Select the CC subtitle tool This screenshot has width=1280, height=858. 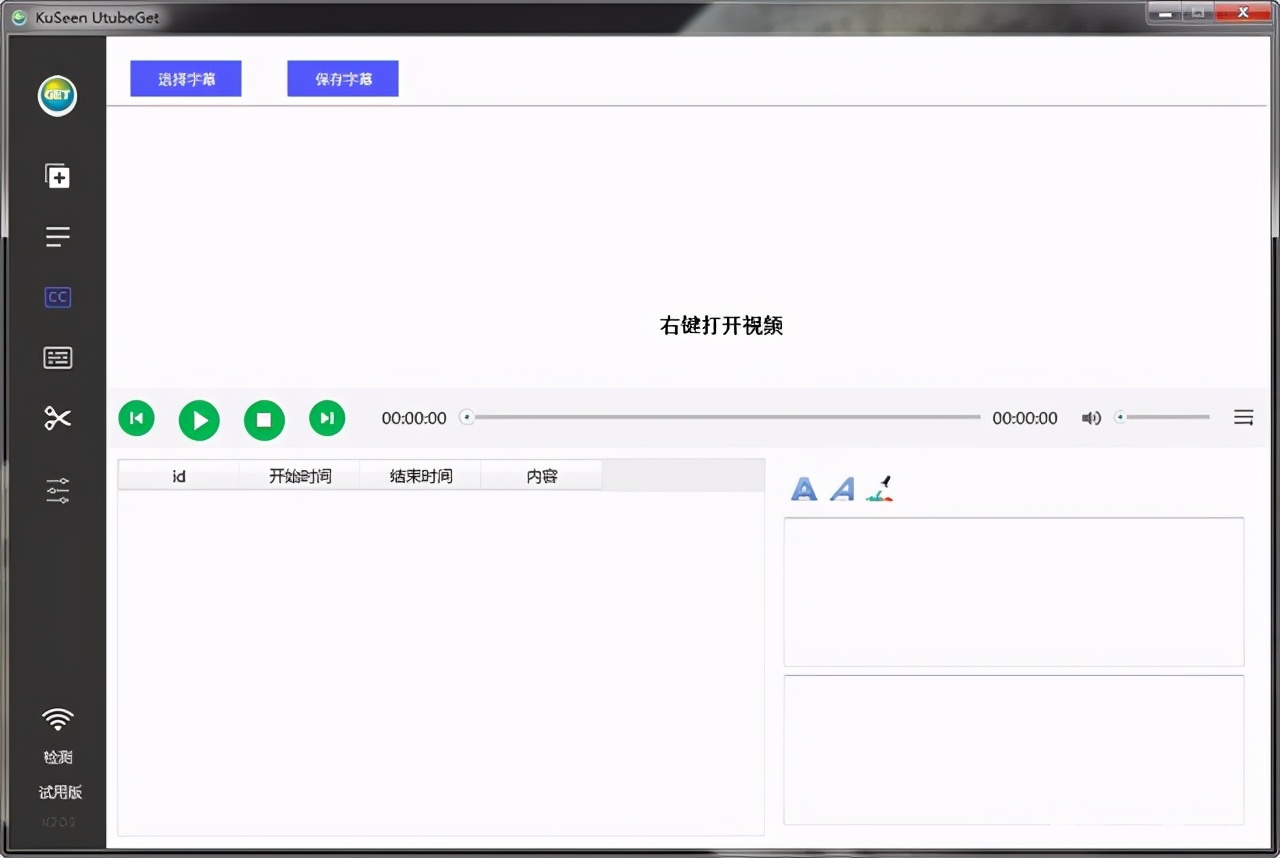[57, 297]
